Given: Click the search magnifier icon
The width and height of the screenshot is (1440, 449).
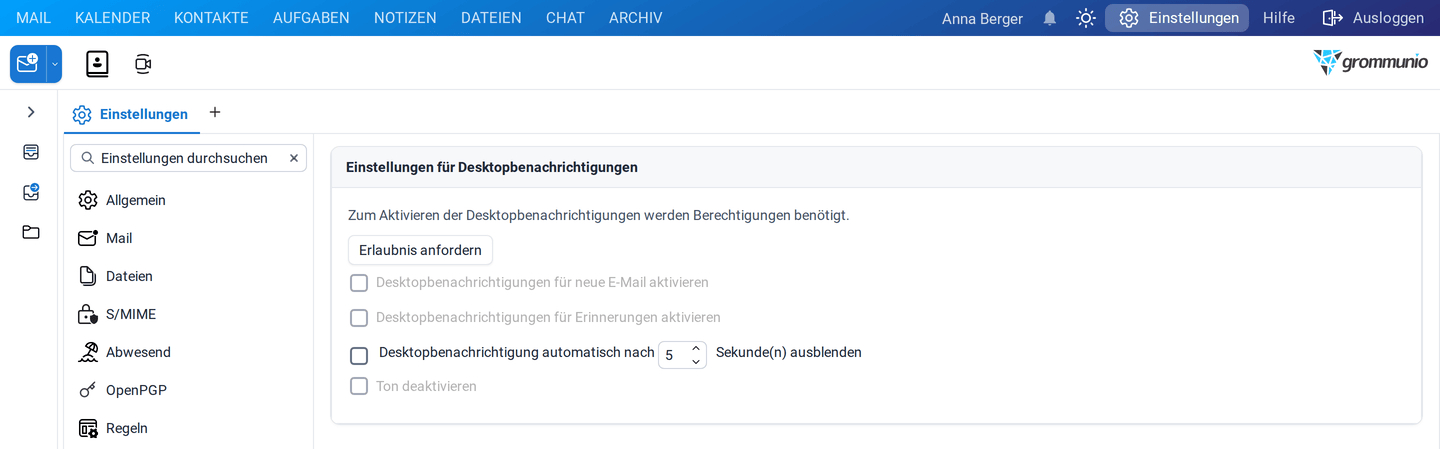Looking at the screenshot, I should pos(88,158).
